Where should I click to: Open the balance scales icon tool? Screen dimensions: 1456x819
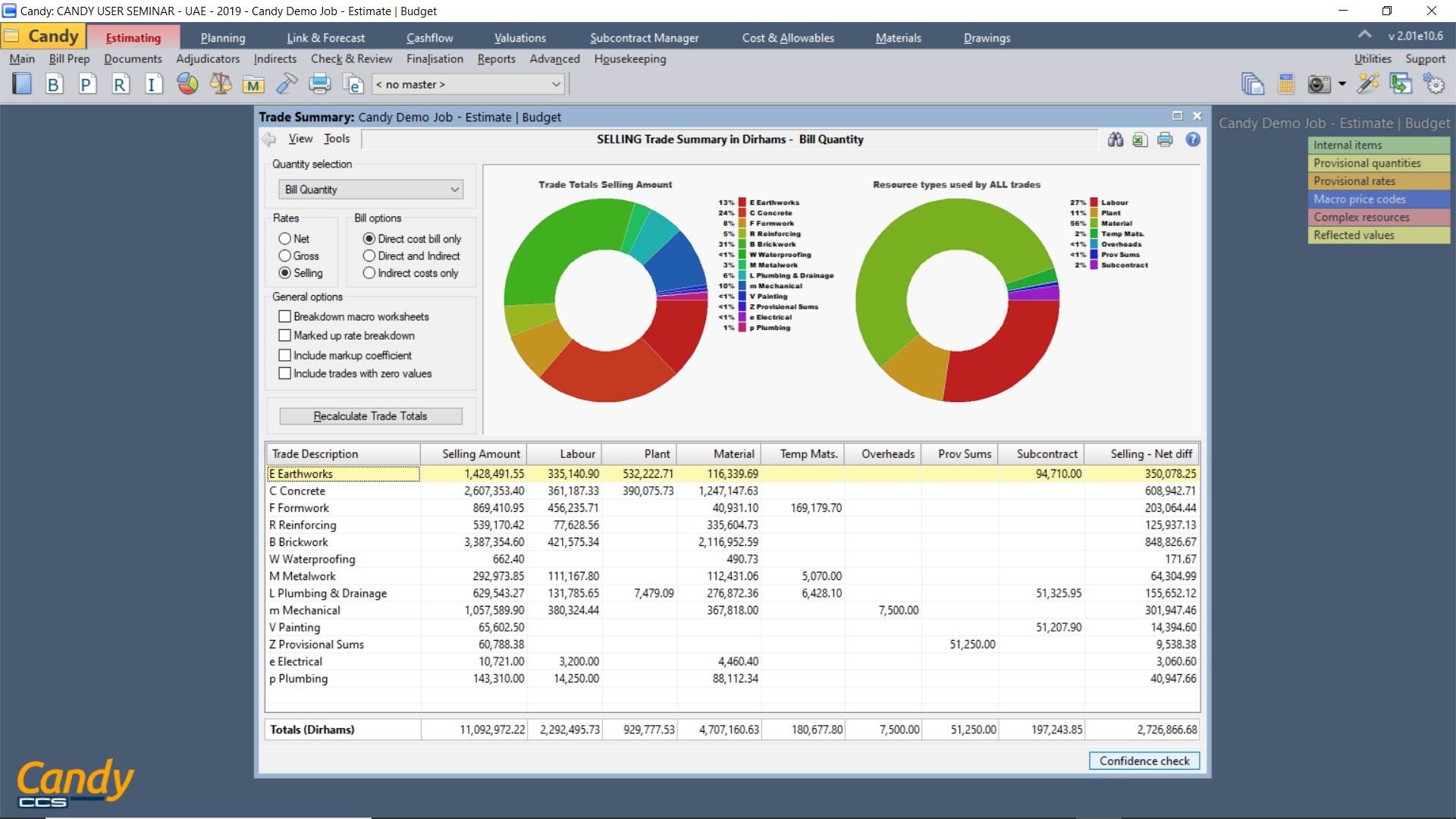(221, 84)
